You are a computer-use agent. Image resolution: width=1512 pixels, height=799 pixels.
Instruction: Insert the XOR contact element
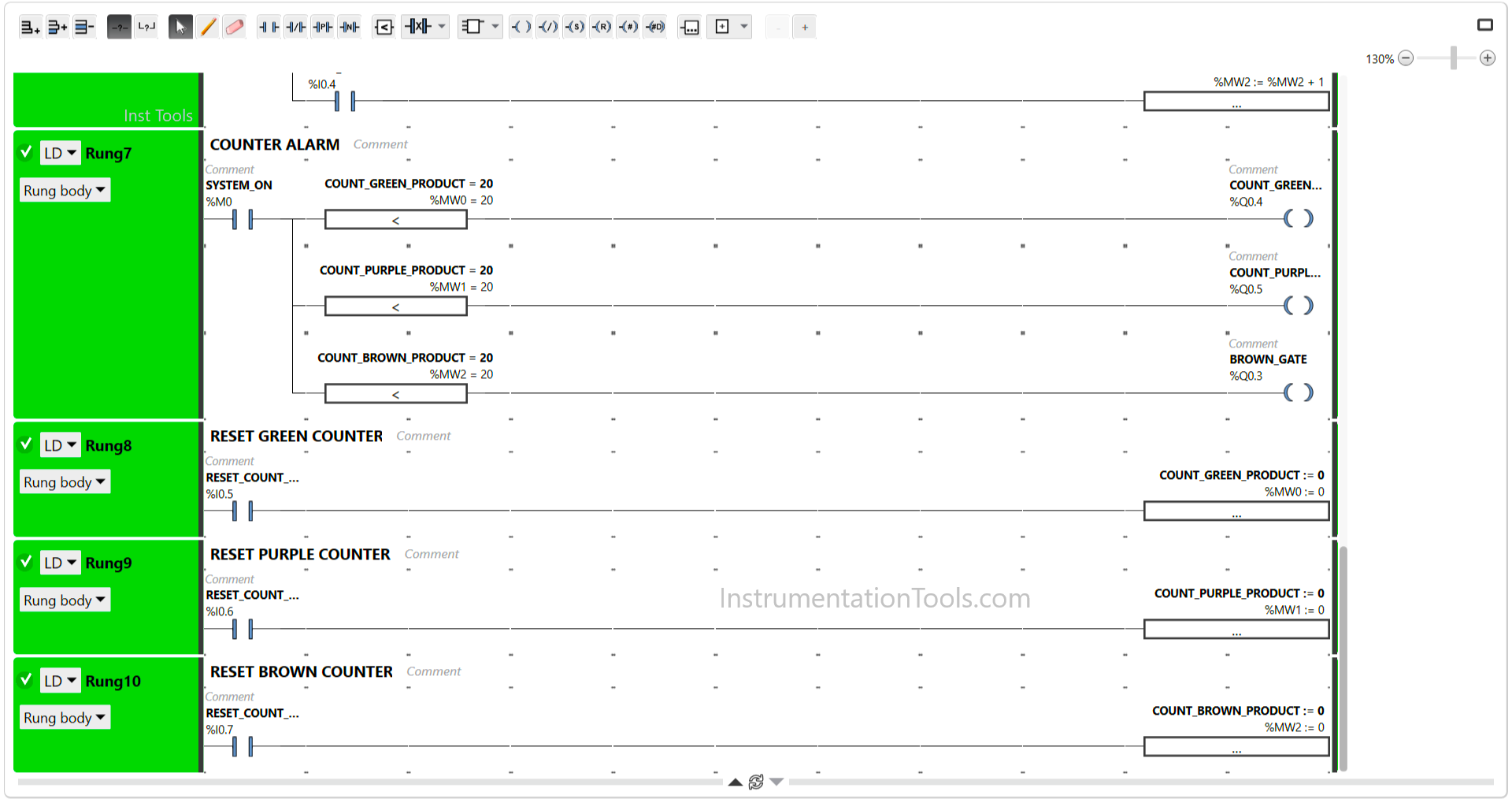point(418,27)
